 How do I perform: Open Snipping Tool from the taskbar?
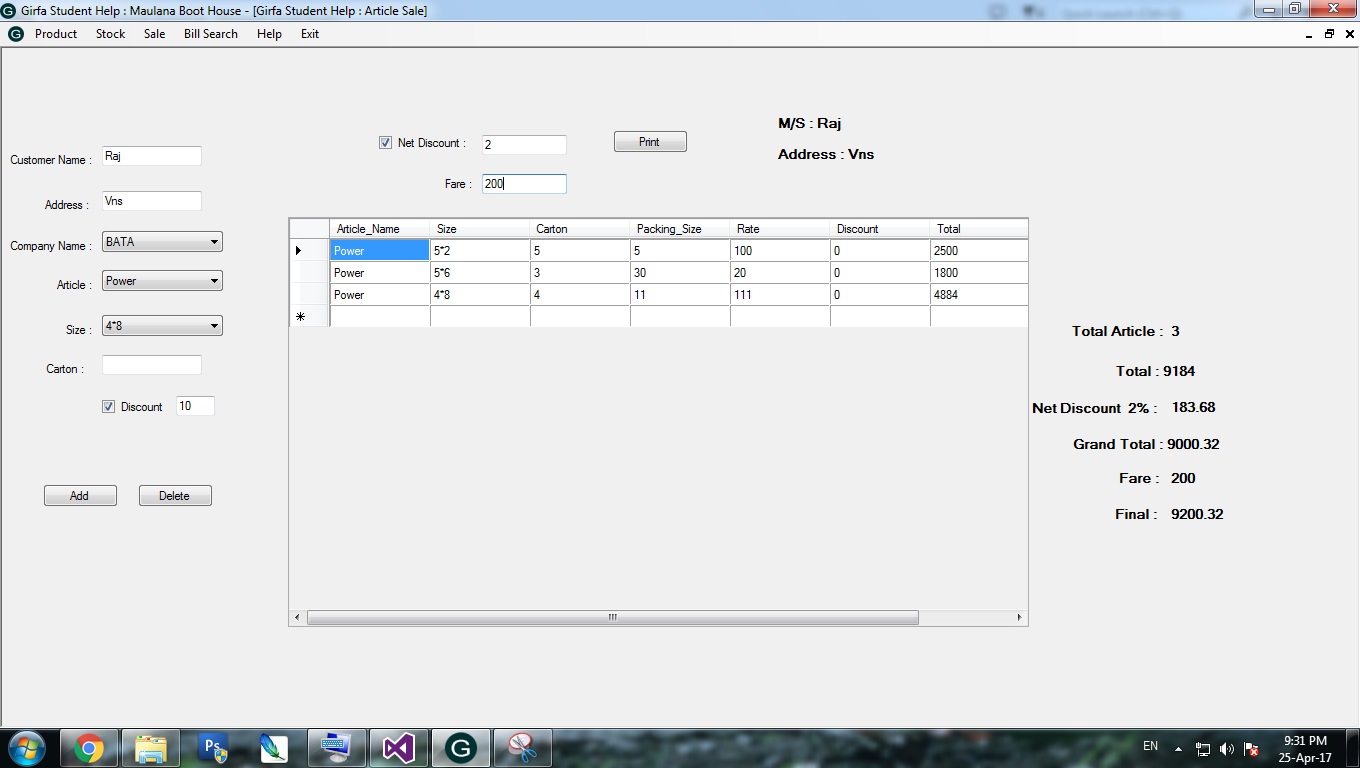tap(523, 747)
